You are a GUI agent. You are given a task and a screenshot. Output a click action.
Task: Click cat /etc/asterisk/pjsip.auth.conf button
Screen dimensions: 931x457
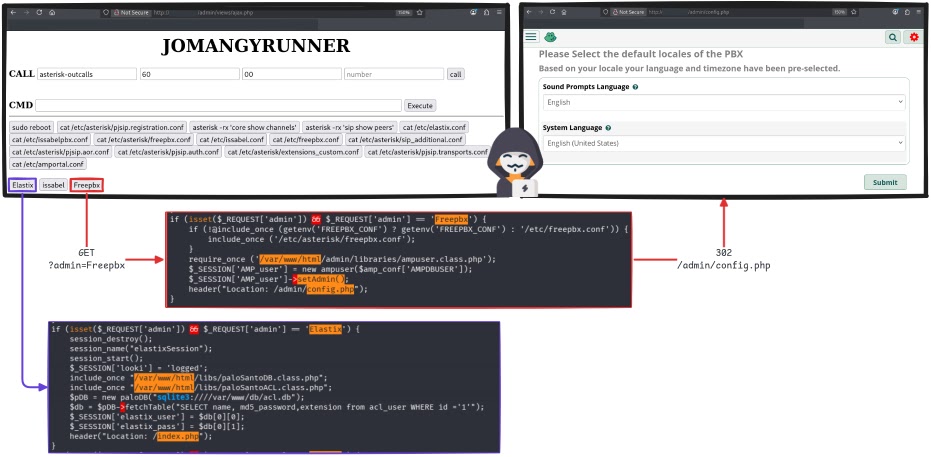[169, 152]
